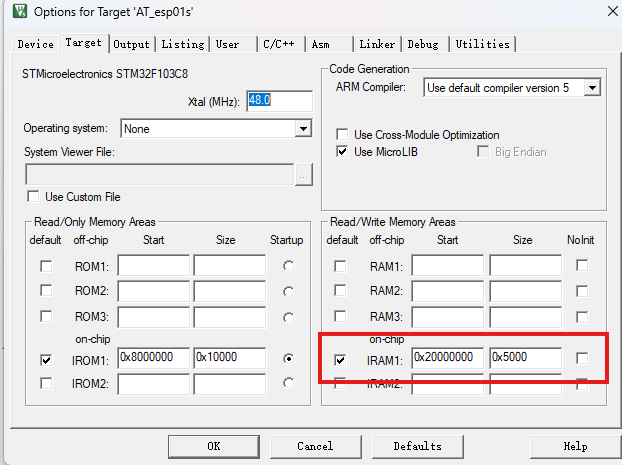Click the Defaults button

417,446
